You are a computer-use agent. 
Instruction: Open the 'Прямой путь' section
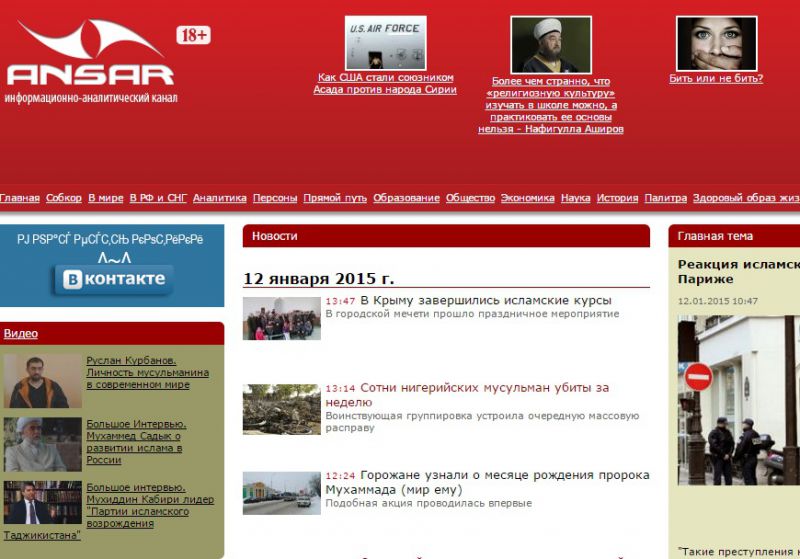tap(335, 198)
